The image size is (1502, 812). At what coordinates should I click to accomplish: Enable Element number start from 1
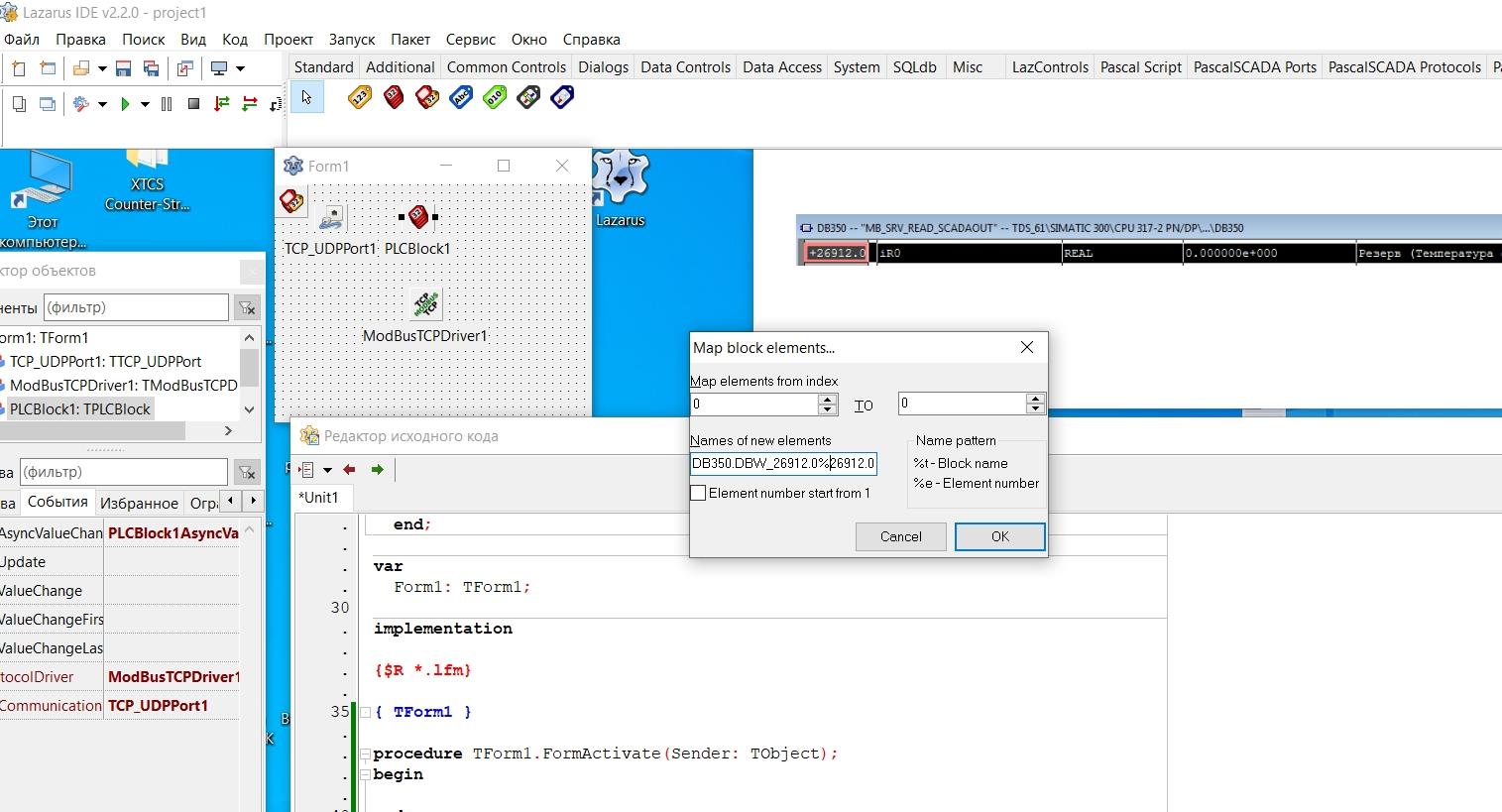pyautogui.click(x=699, y=493)
